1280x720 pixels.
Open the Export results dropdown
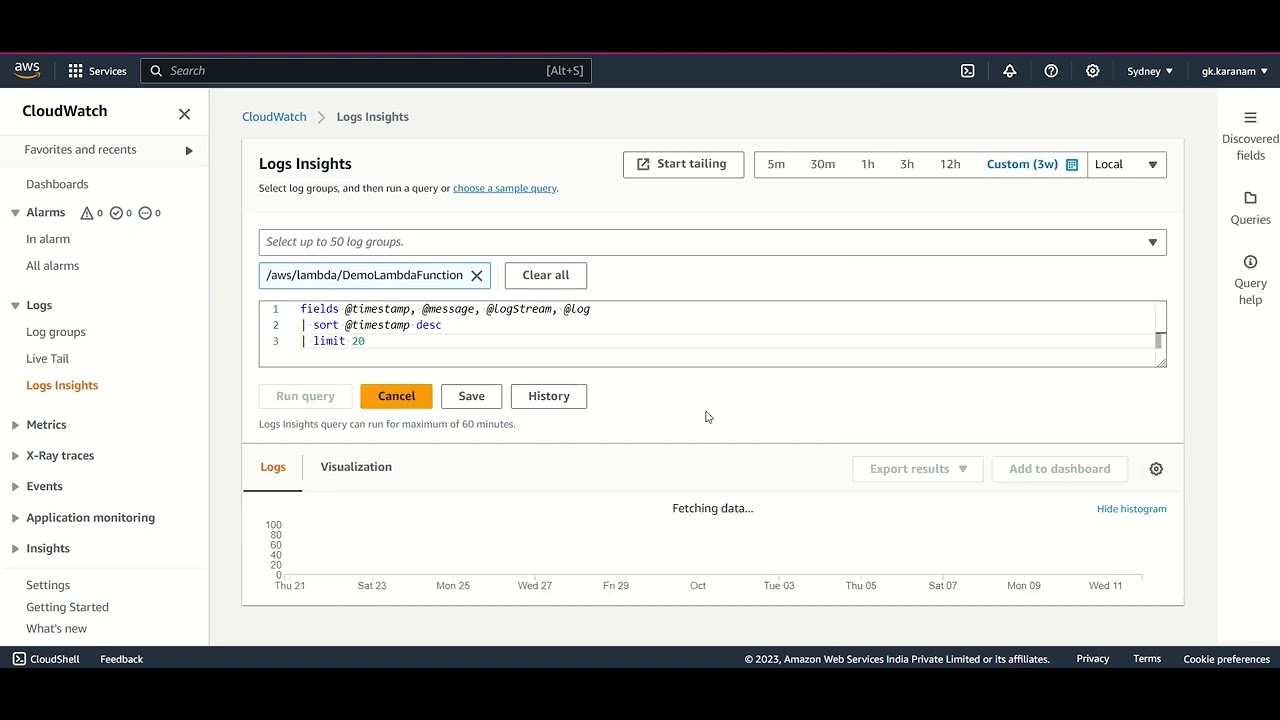pyautogui.click(x=918, y=469)
